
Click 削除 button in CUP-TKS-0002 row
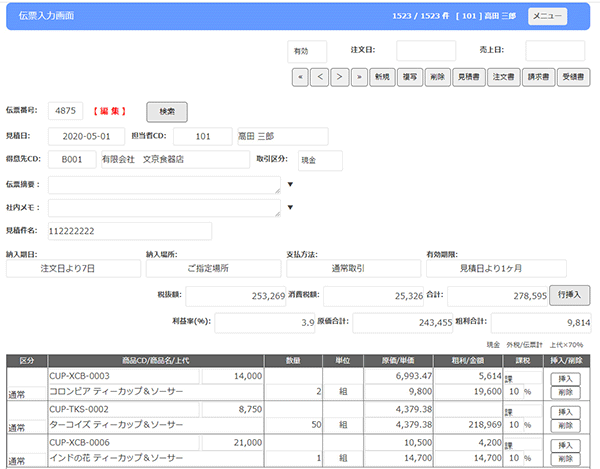tap(566, 426)
